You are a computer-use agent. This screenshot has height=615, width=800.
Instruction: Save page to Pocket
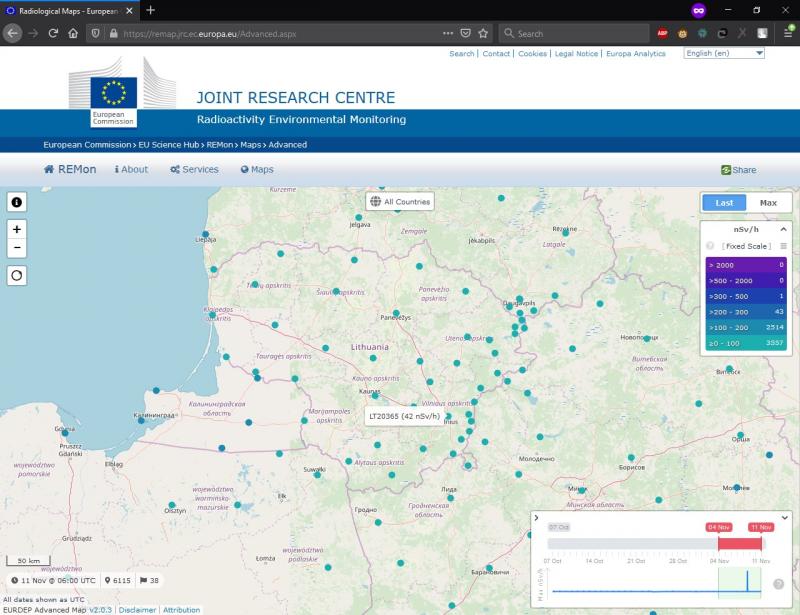click(x=465, y=34)
